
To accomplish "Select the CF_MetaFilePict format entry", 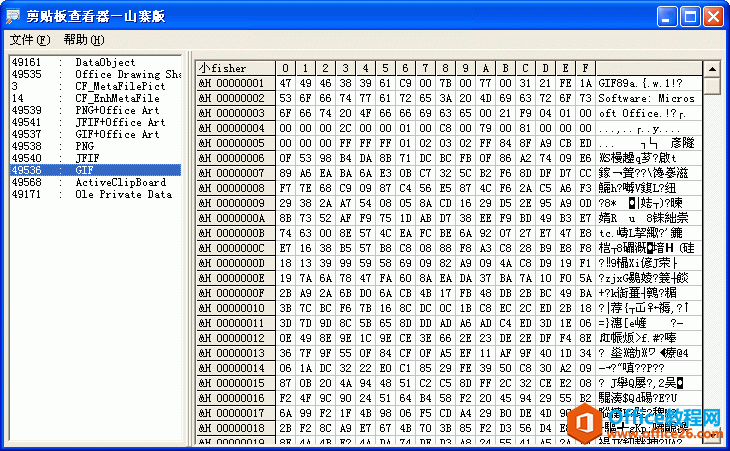I will pos(95,87).
